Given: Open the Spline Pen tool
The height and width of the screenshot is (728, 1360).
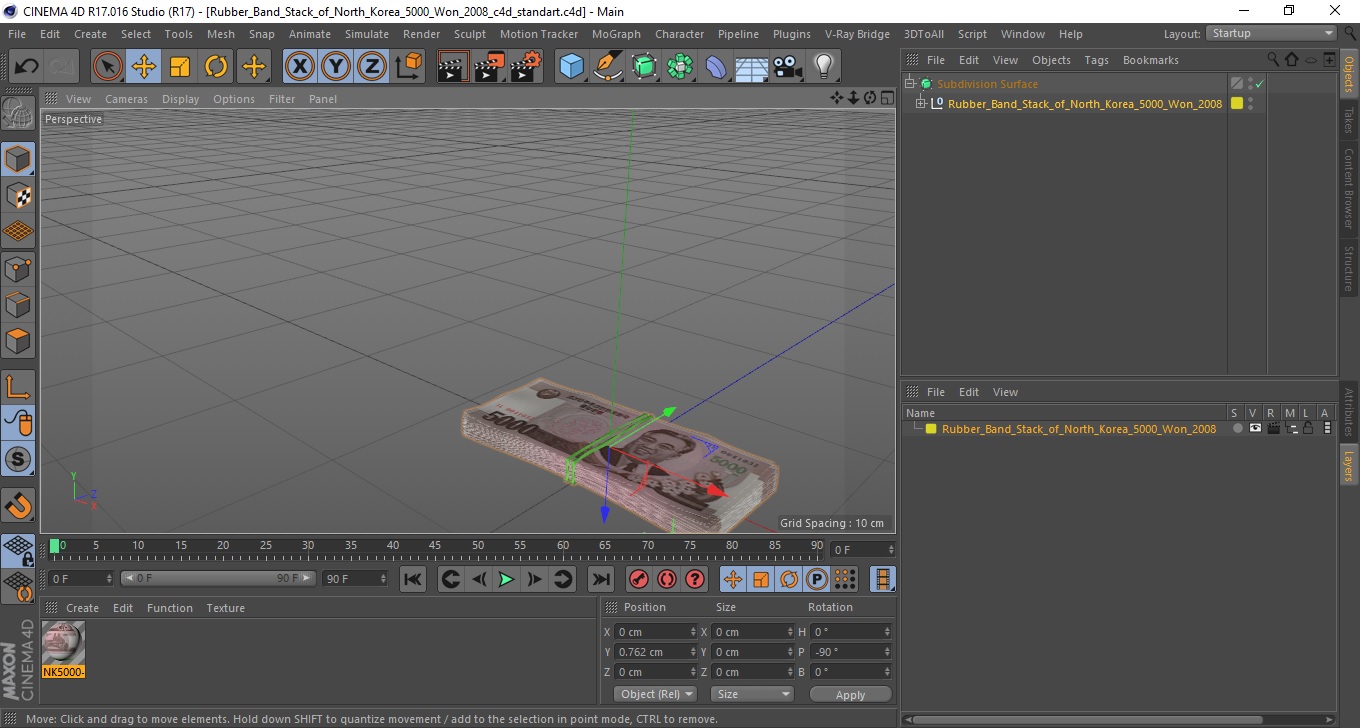Looking at the screenshot, I should (608, 67).
